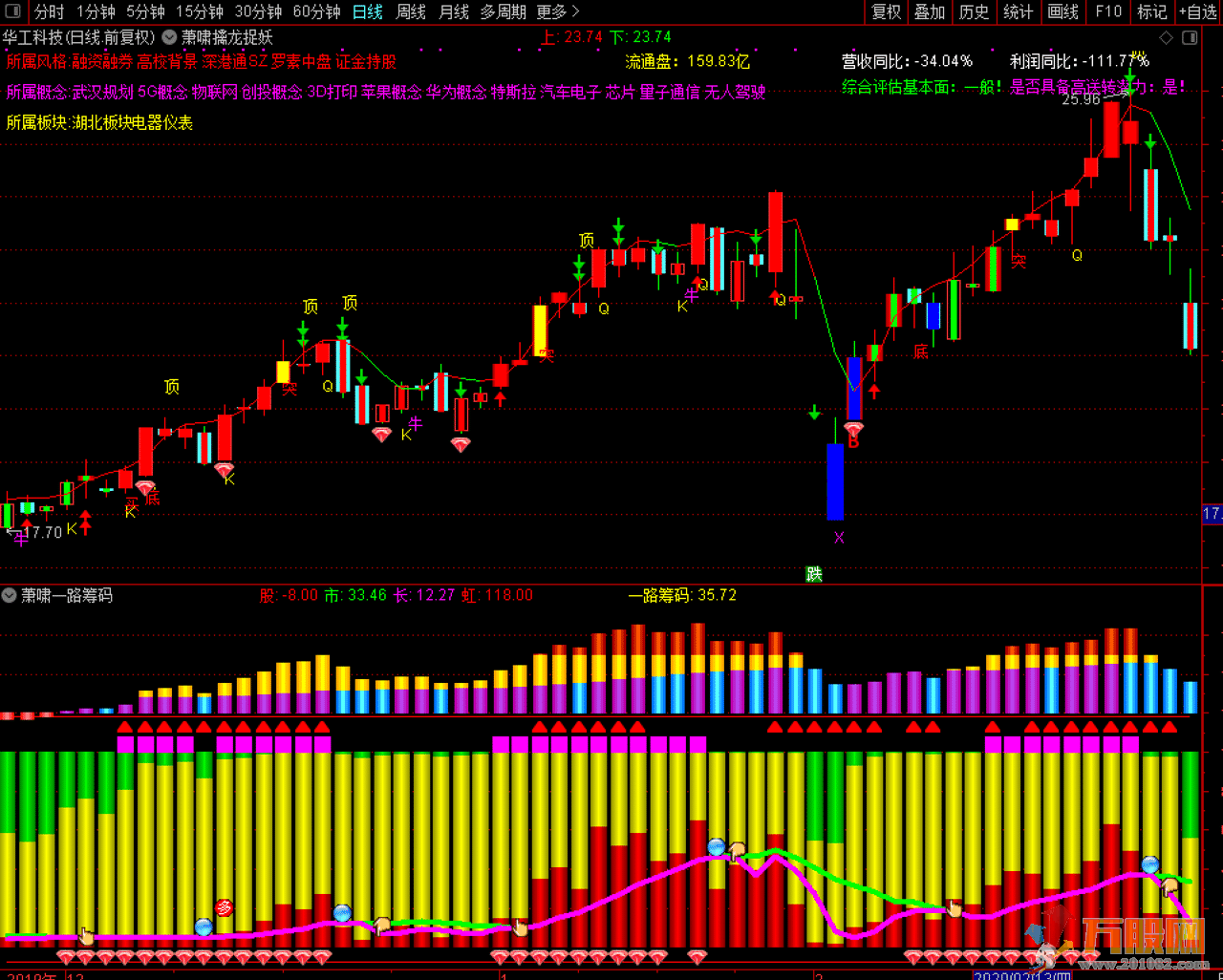Select the 60分钟 period tab
This screenshot has height=980, width=1223.
pos(316,11)
